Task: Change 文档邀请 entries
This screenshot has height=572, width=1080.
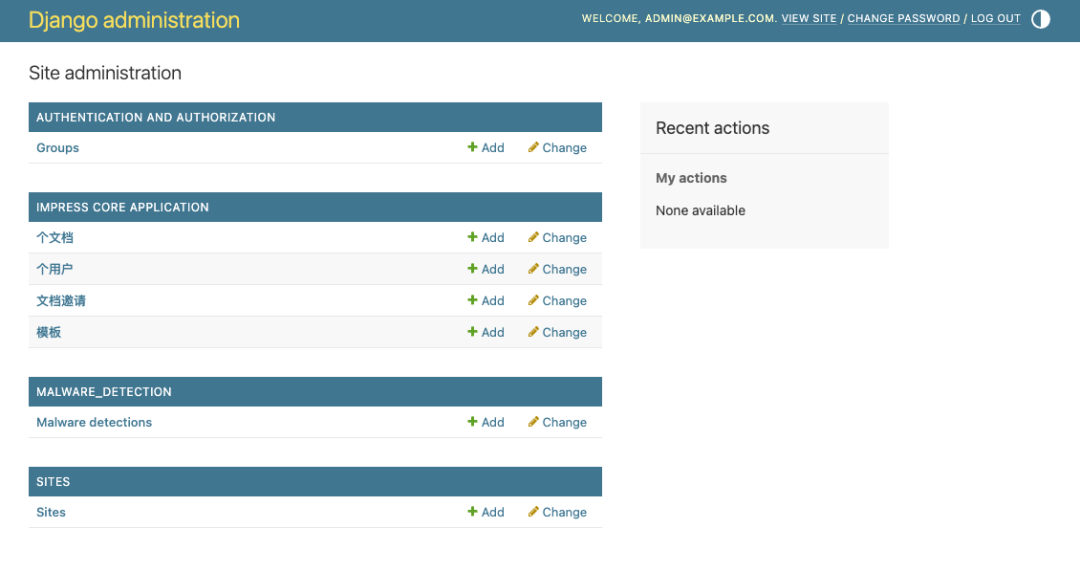Action: point(557,300)
